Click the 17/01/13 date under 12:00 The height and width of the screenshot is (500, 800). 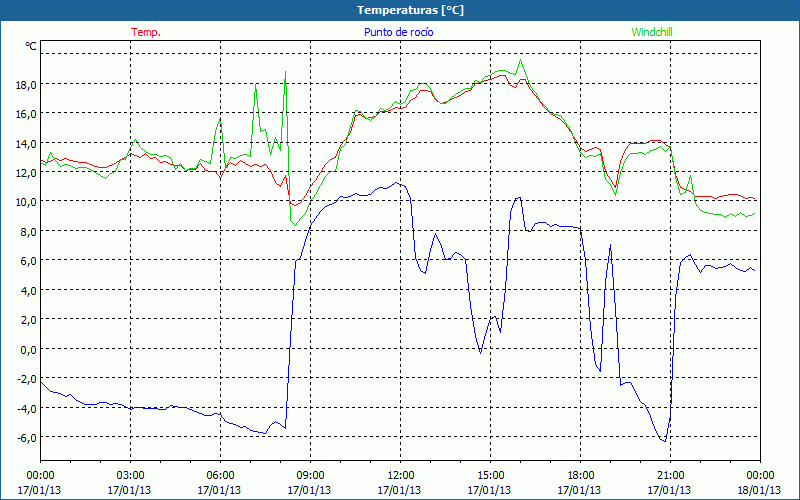399,490
